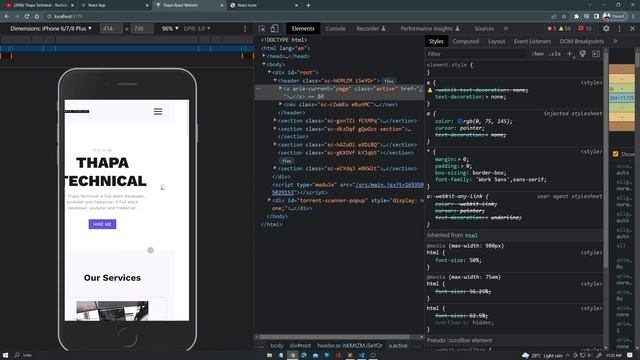Toggle the device toolbar icon
This screenshot has height=360, width=640.
click(x=275, y=29)
